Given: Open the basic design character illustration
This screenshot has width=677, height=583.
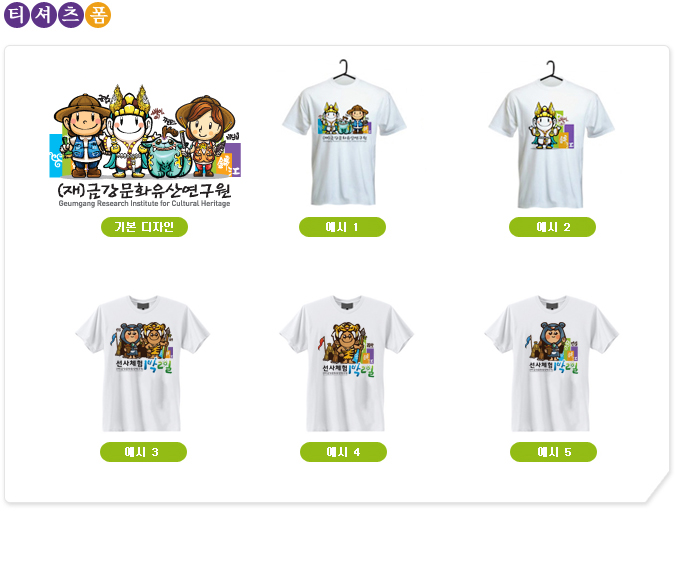Looking at the screenshot, I should (x=145, y=146).
